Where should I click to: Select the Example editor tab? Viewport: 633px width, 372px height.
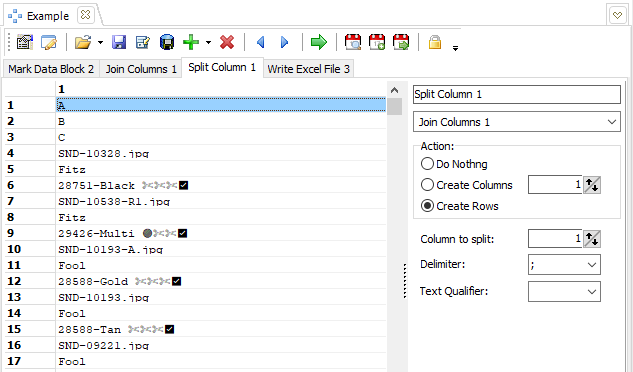48,16
